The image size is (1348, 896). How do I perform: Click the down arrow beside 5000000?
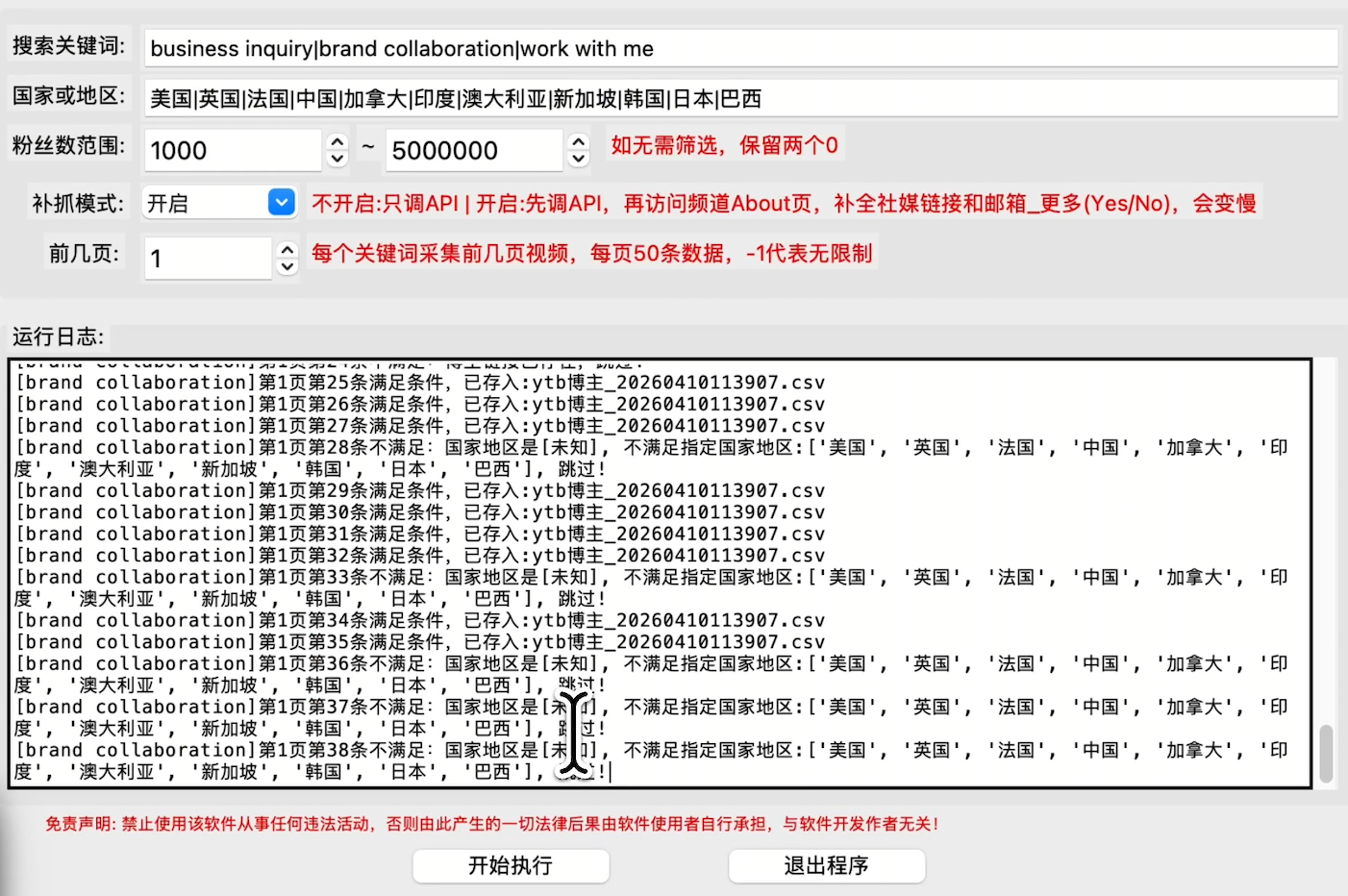click(x=576, y=157)
